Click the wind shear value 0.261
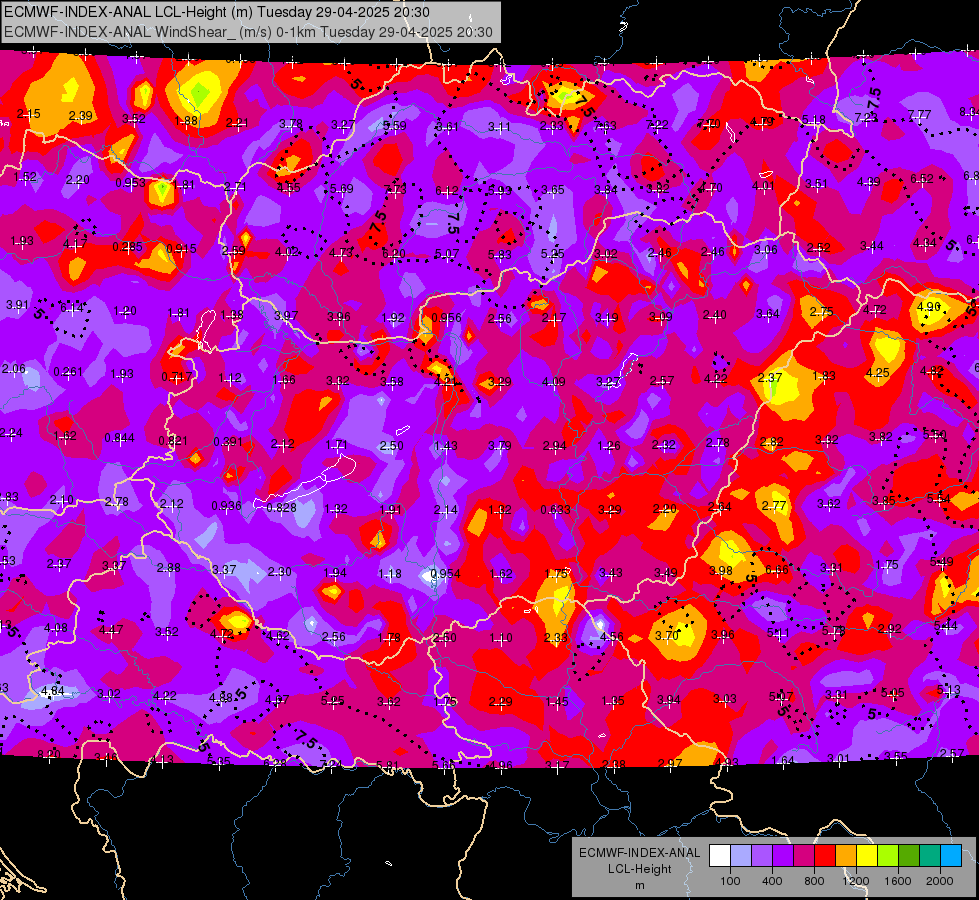This screenshot has height=900, width=979. pyautogui.click(x=68, y=372)
